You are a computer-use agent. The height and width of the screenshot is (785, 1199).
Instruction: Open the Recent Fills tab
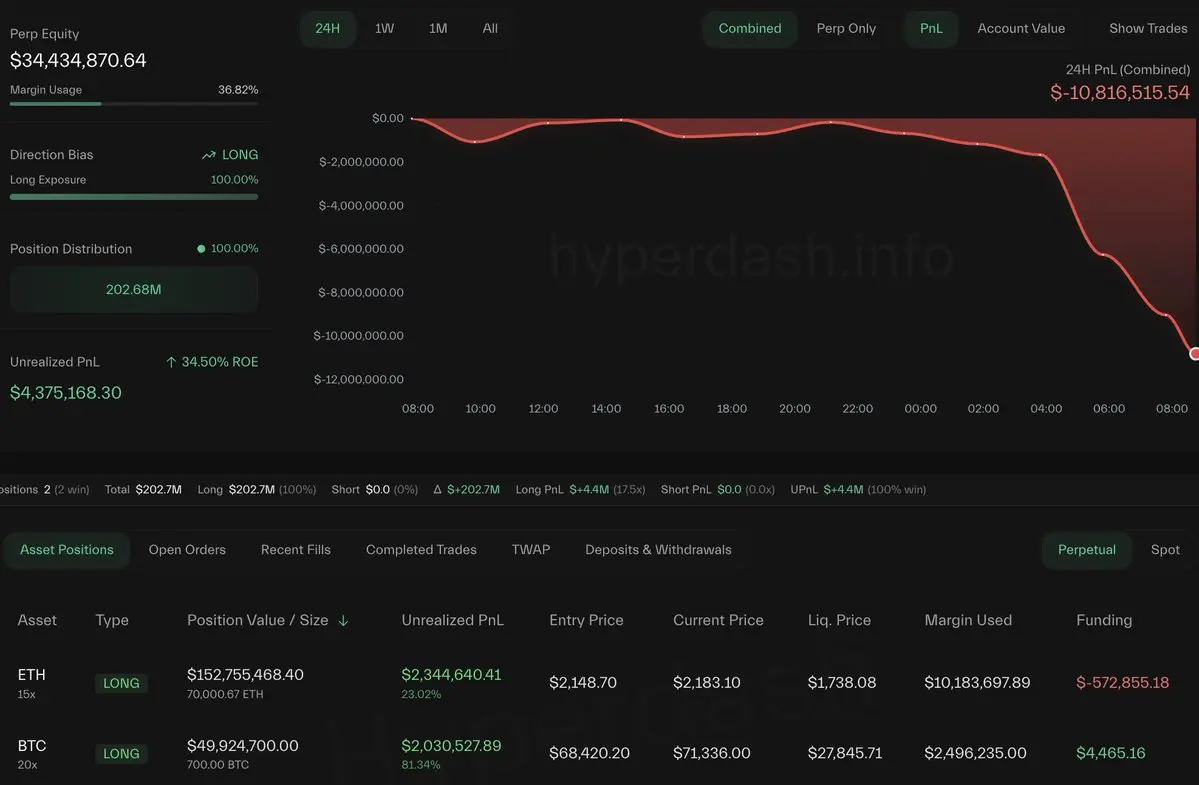(295, 550)
